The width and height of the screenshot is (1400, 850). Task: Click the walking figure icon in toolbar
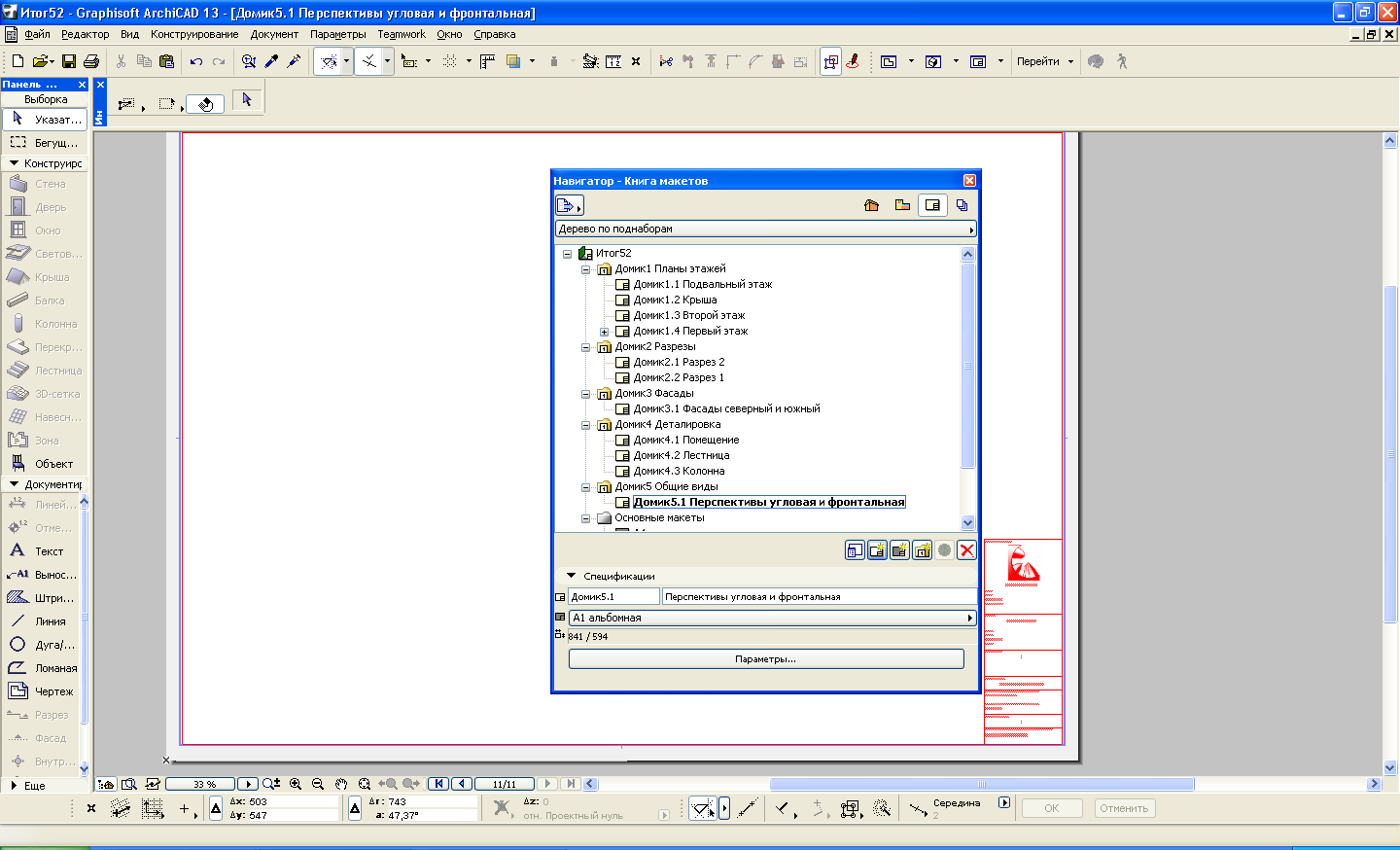click(x=1122, y=61)
